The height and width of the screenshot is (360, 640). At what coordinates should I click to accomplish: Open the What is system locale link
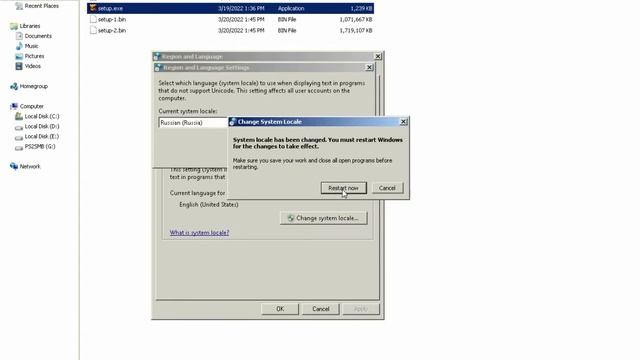point(199,233)
